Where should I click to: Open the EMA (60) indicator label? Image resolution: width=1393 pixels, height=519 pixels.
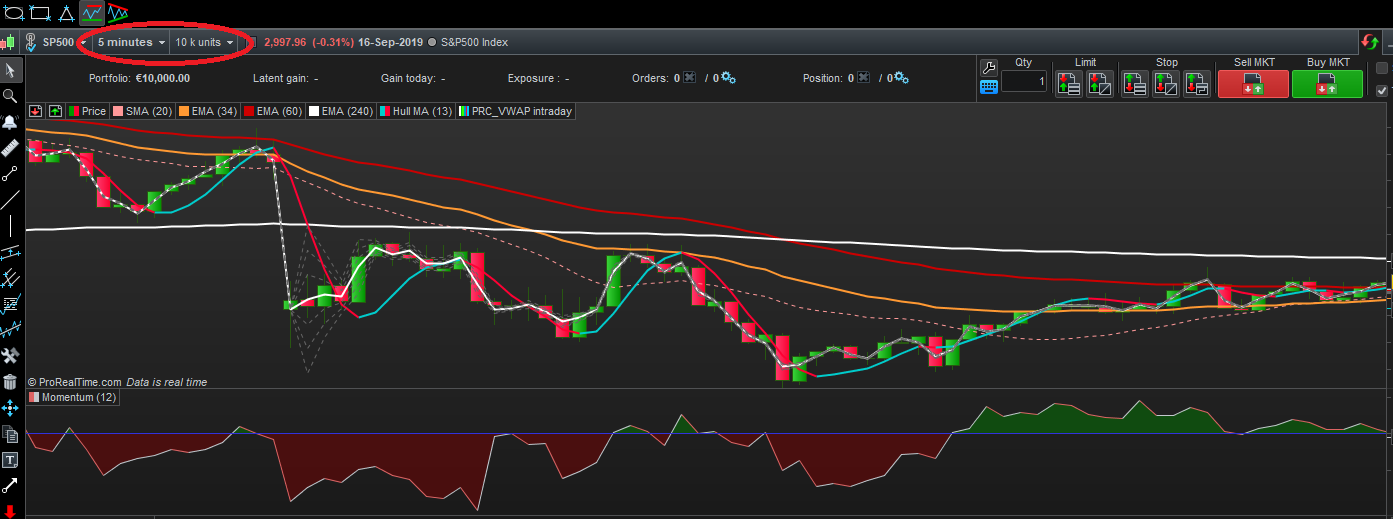point(273,111)
